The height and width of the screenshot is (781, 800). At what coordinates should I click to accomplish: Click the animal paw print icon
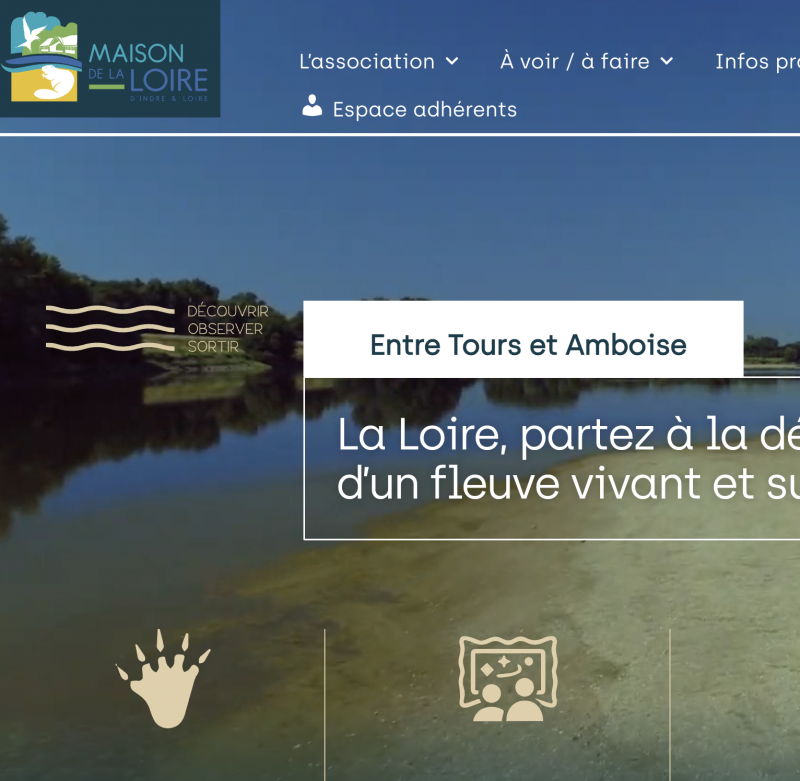[163, 678]
